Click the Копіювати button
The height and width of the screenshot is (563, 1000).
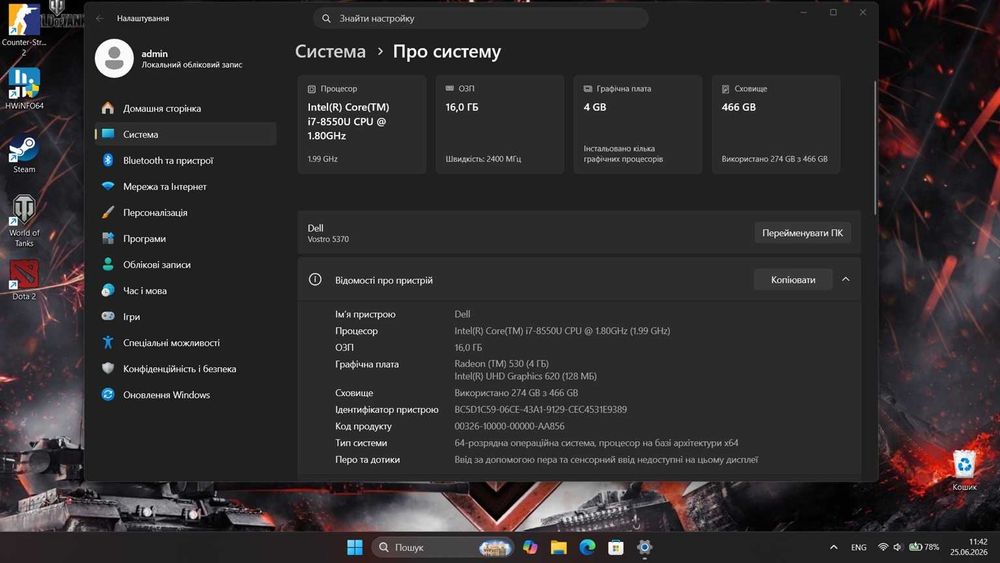793,280
